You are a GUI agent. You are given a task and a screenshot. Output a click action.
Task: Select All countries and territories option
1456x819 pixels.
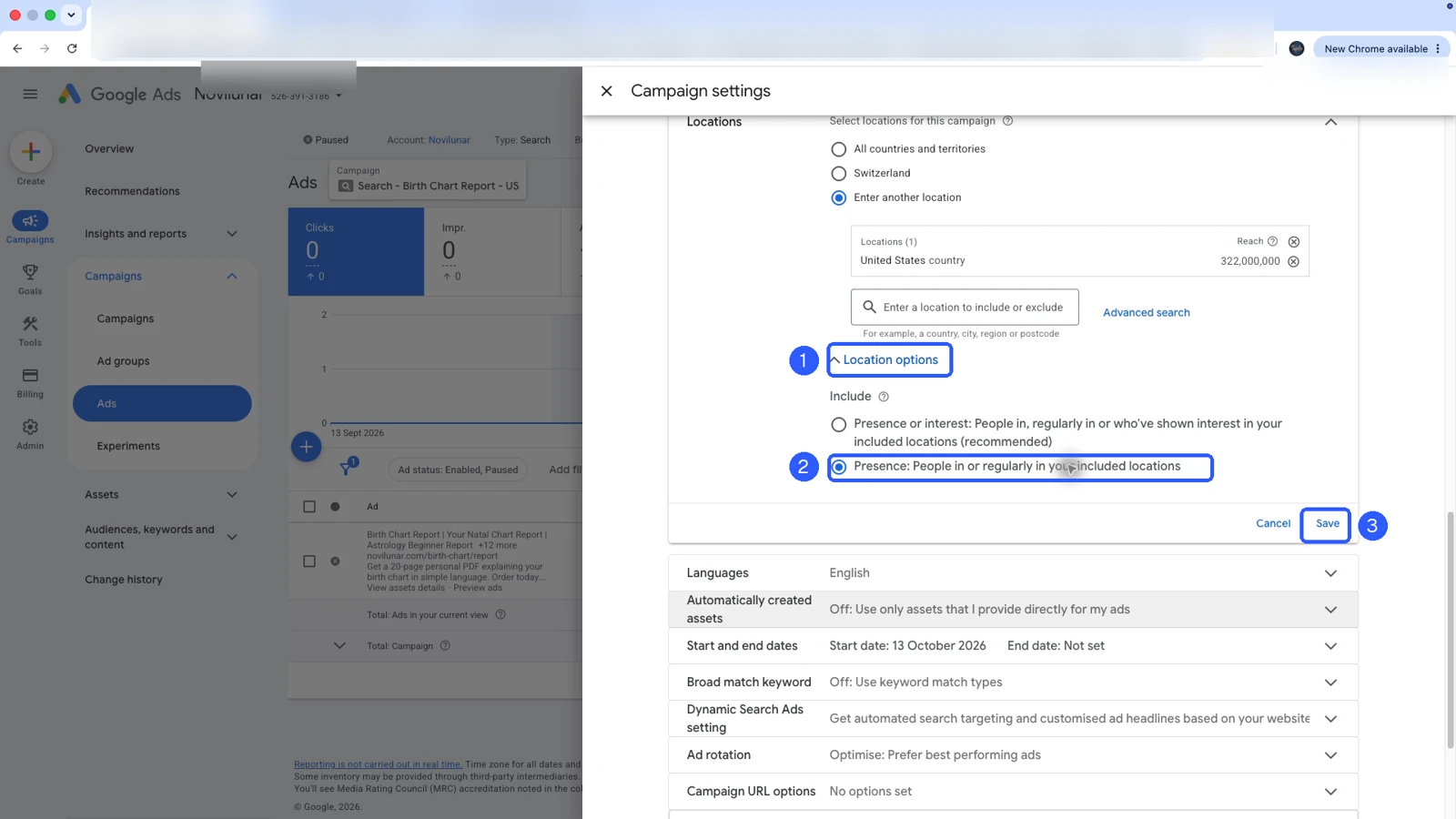click(x=838, y=149)
